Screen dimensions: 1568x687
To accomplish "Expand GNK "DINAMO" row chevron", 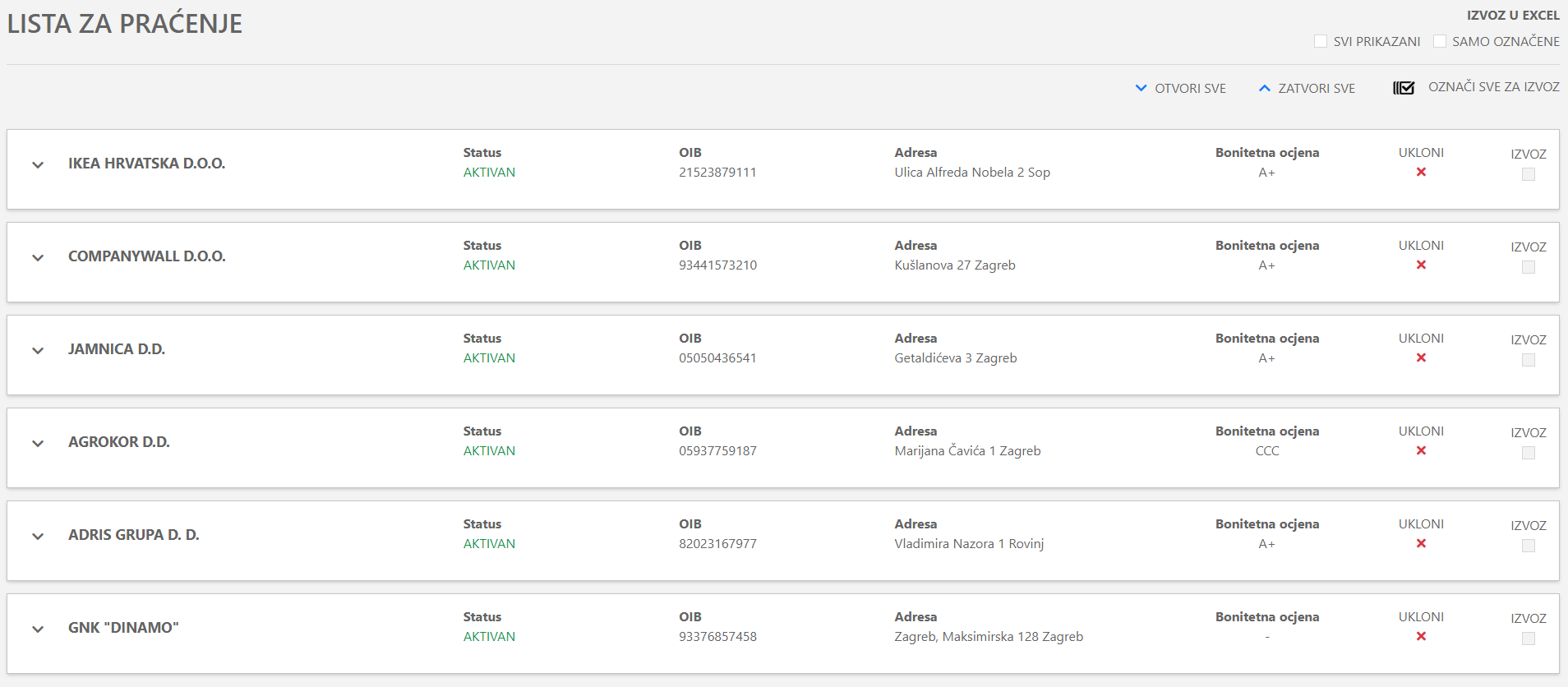I will (38, 629).
